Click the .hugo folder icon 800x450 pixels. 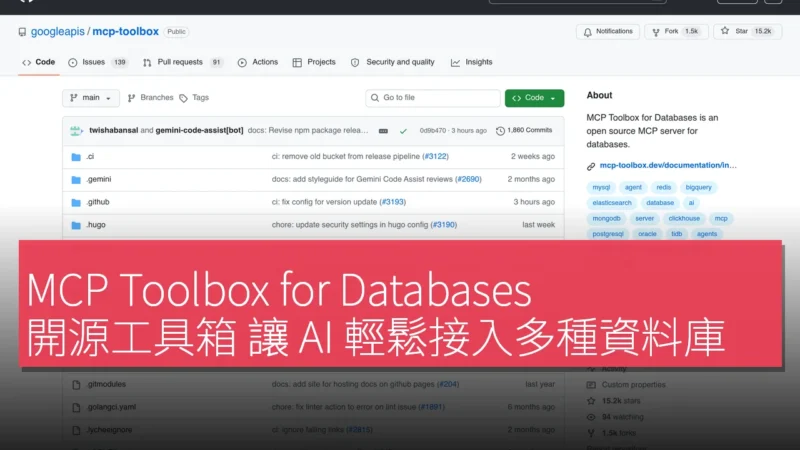tap(76, 225)
